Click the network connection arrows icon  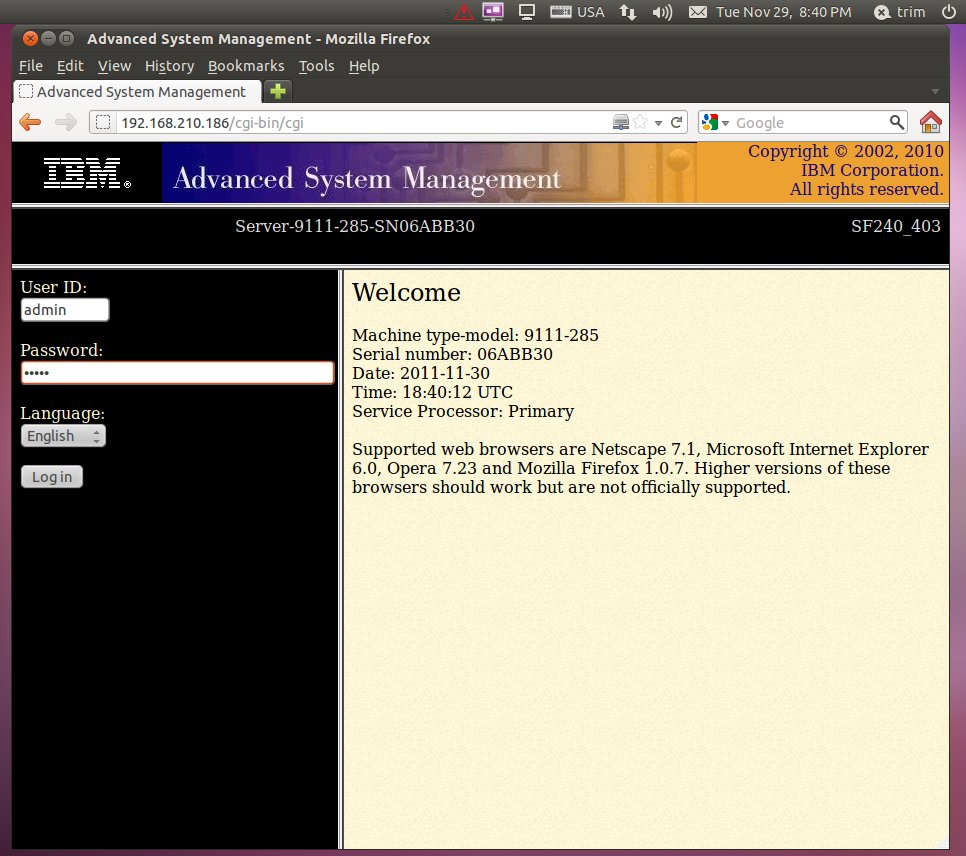coord(628,12)
